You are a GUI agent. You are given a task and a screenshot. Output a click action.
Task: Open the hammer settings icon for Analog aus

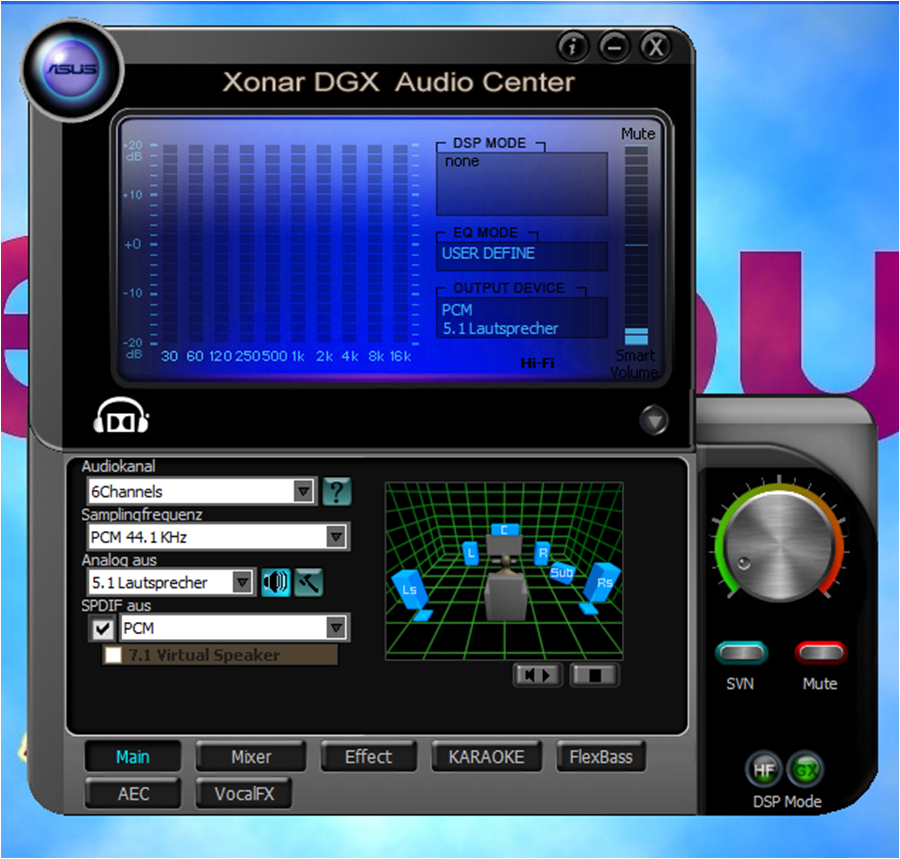(309, 582)
